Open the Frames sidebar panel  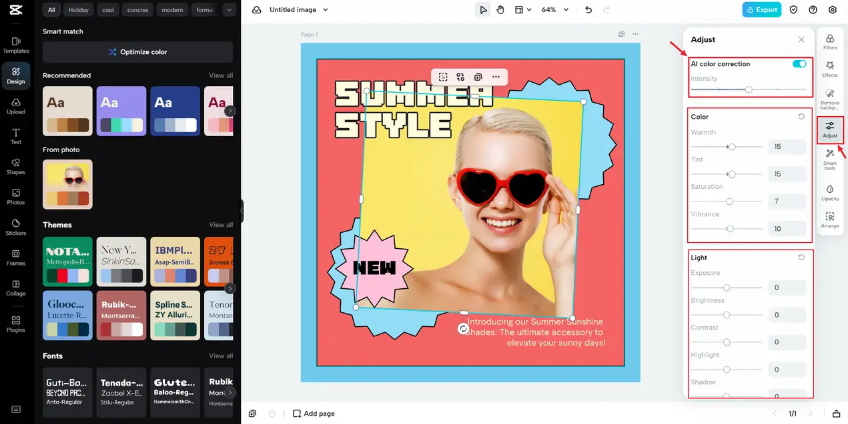coord(16,258)
